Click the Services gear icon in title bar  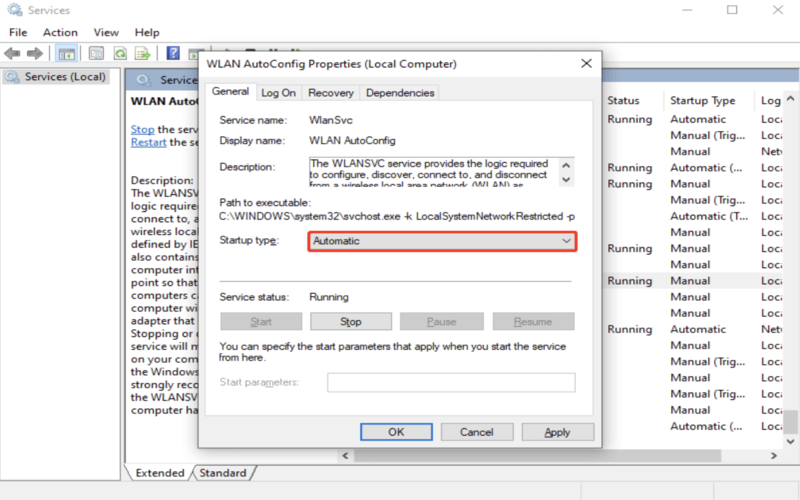click(x=15, y=10)
